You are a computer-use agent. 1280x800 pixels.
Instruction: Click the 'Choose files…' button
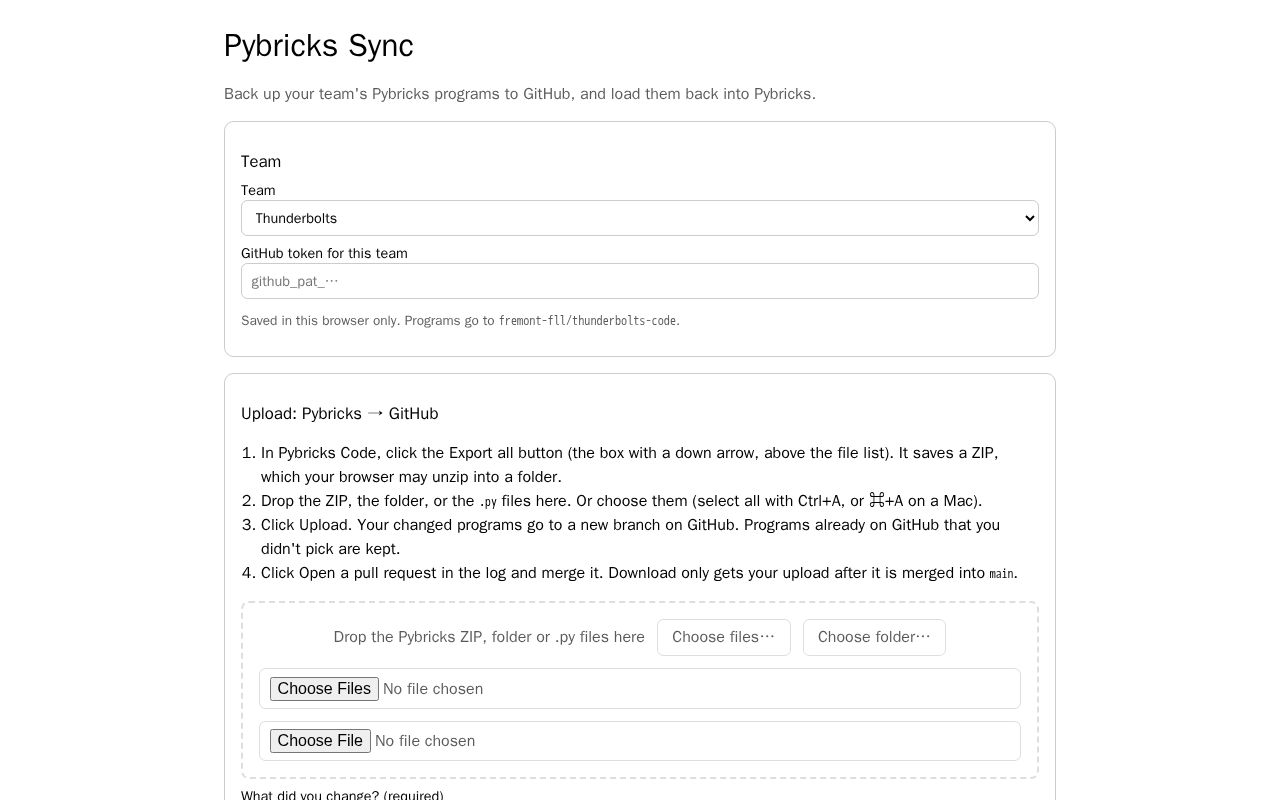724,637
